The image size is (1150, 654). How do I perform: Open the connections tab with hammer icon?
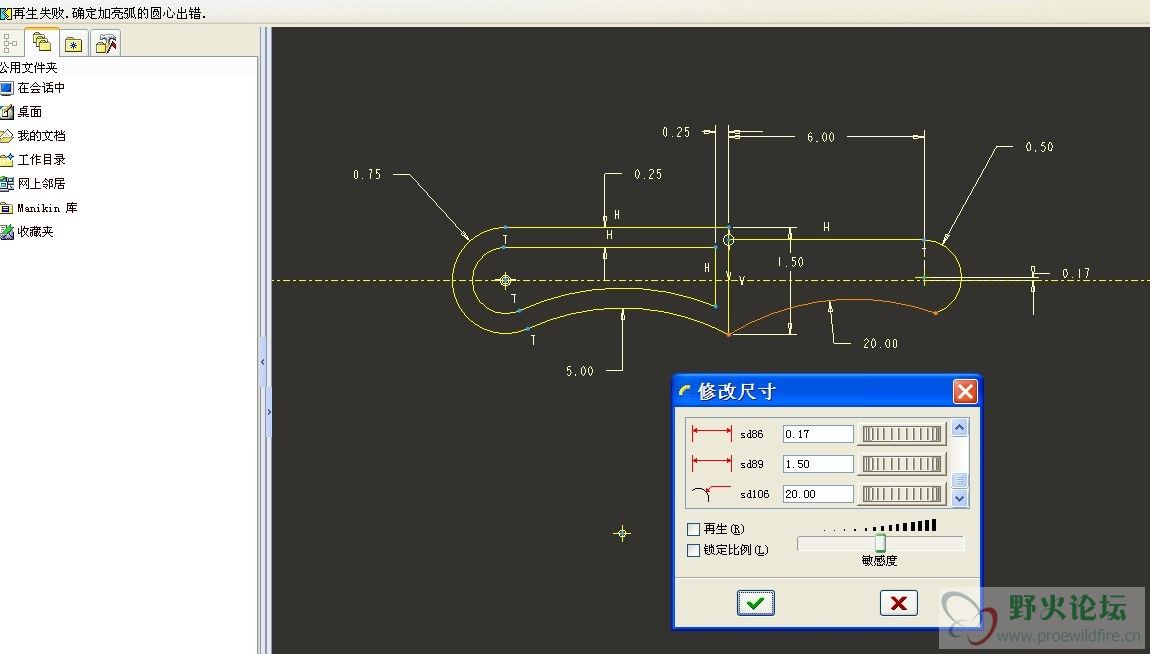106,44
